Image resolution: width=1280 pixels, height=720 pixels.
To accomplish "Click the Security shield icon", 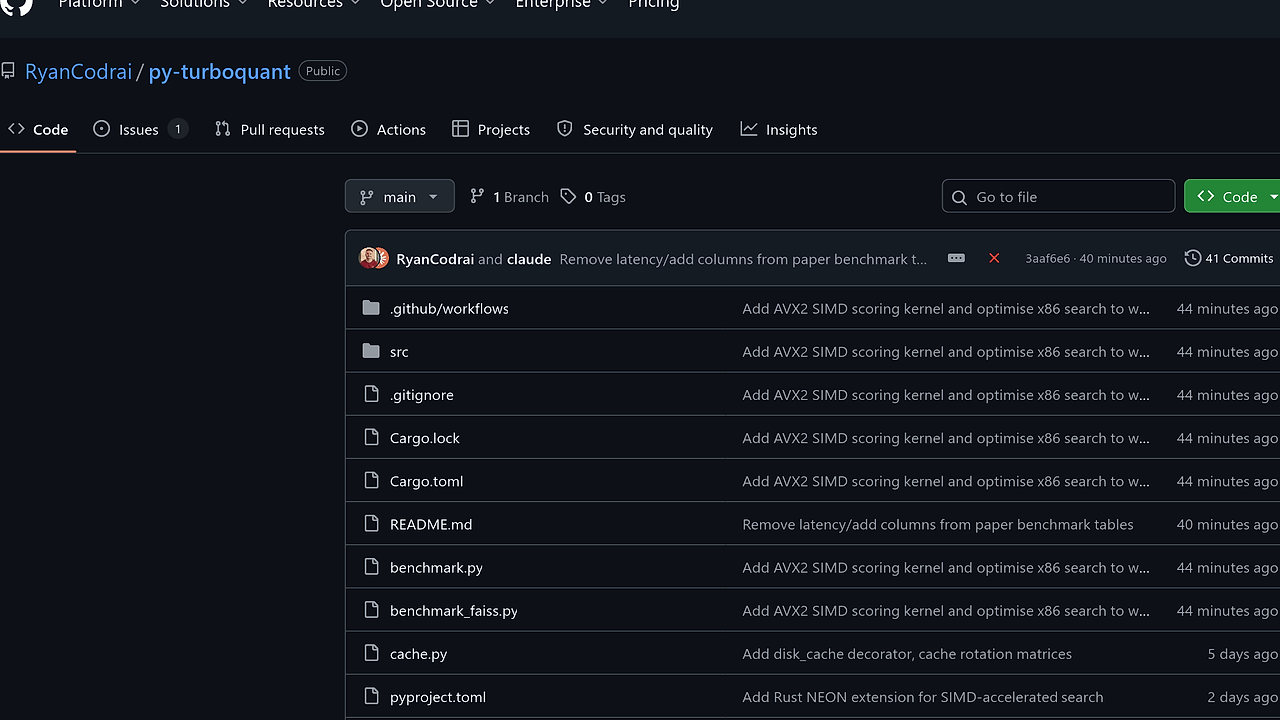I will tap(565, 129).
